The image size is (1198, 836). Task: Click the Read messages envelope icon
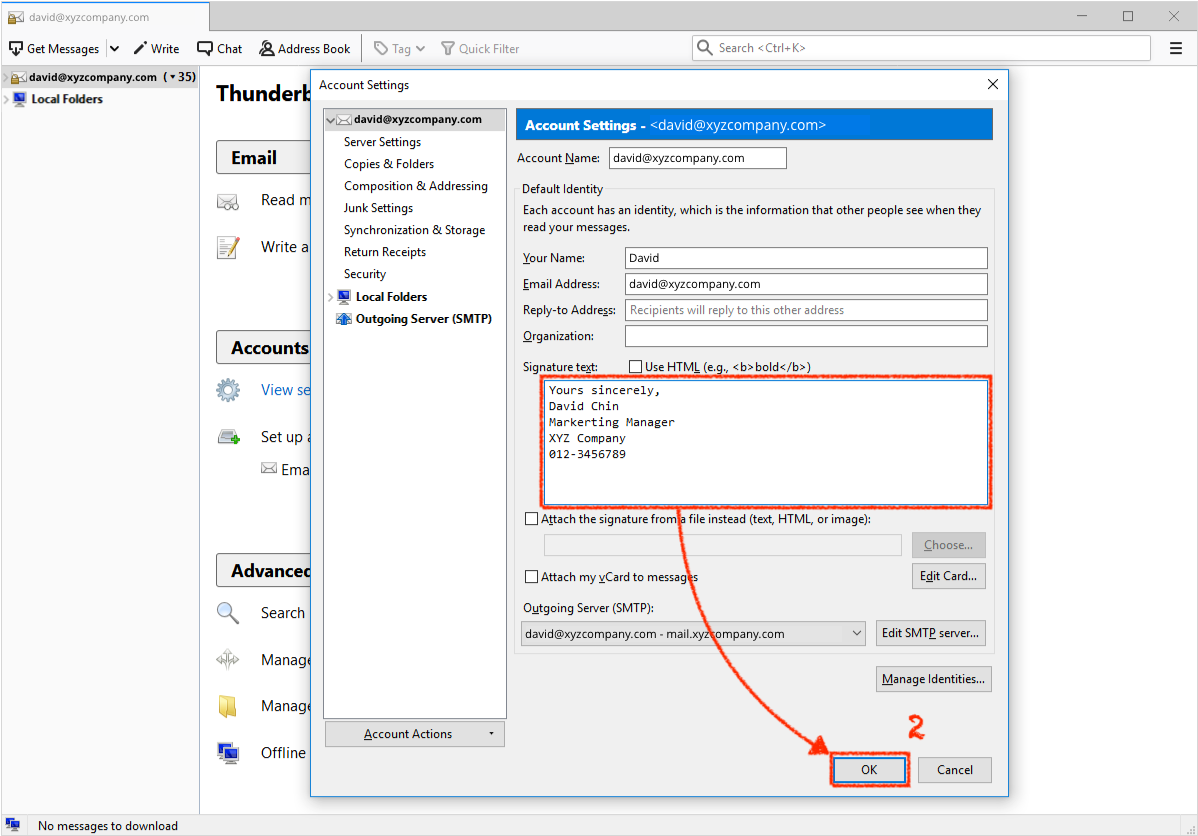point(228,201)
